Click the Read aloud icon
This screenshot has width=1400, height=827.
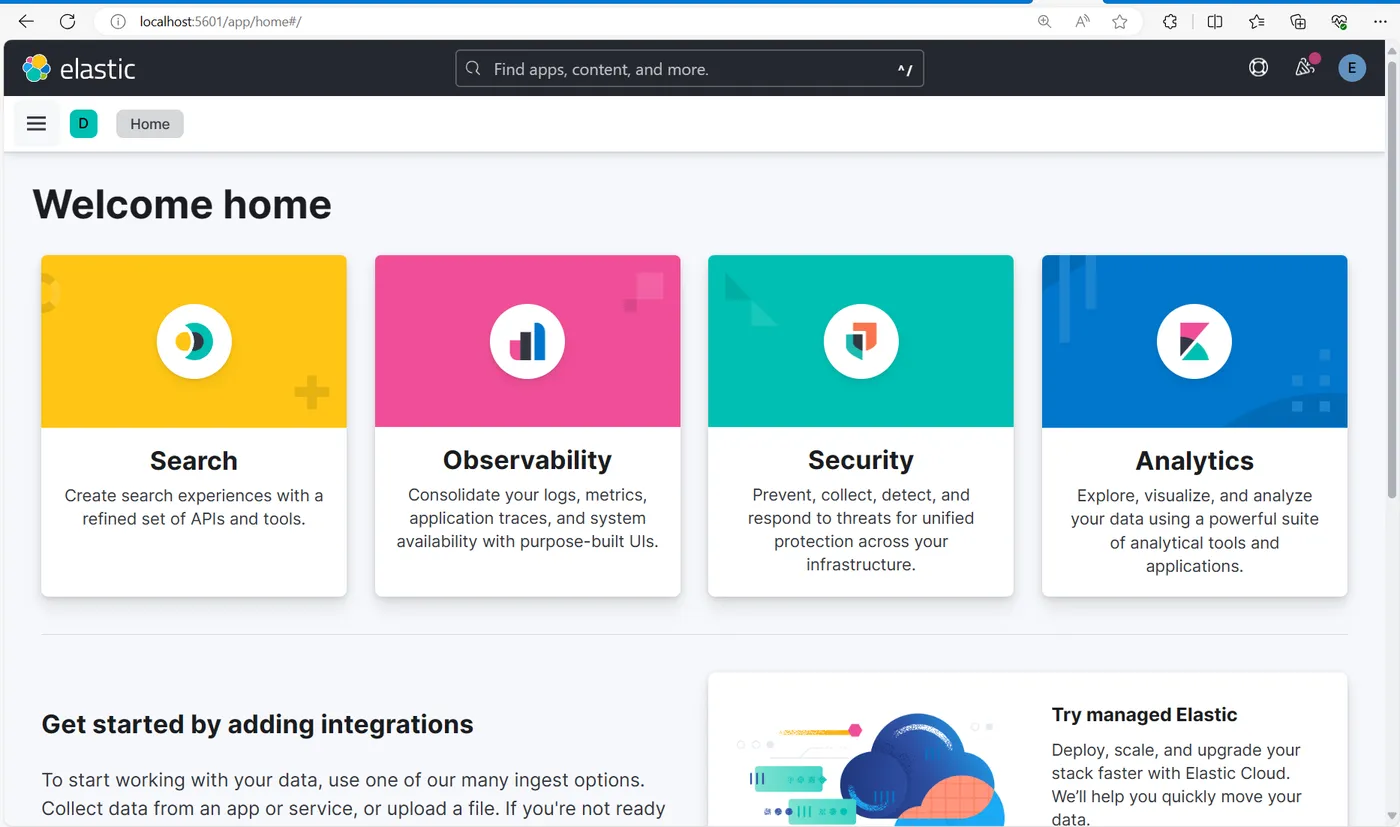pyautogui.click(x=1083, y=21)
